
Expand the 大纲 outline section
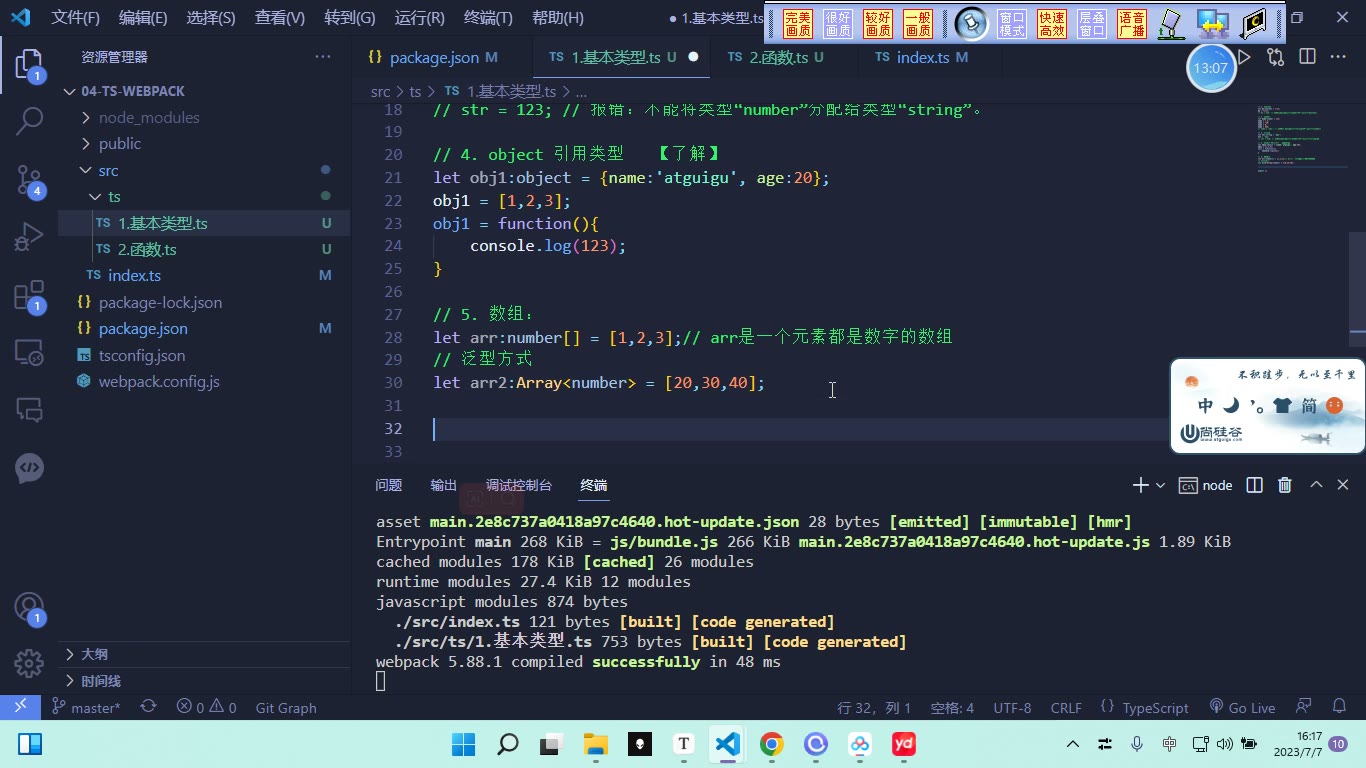pos(95,654)
